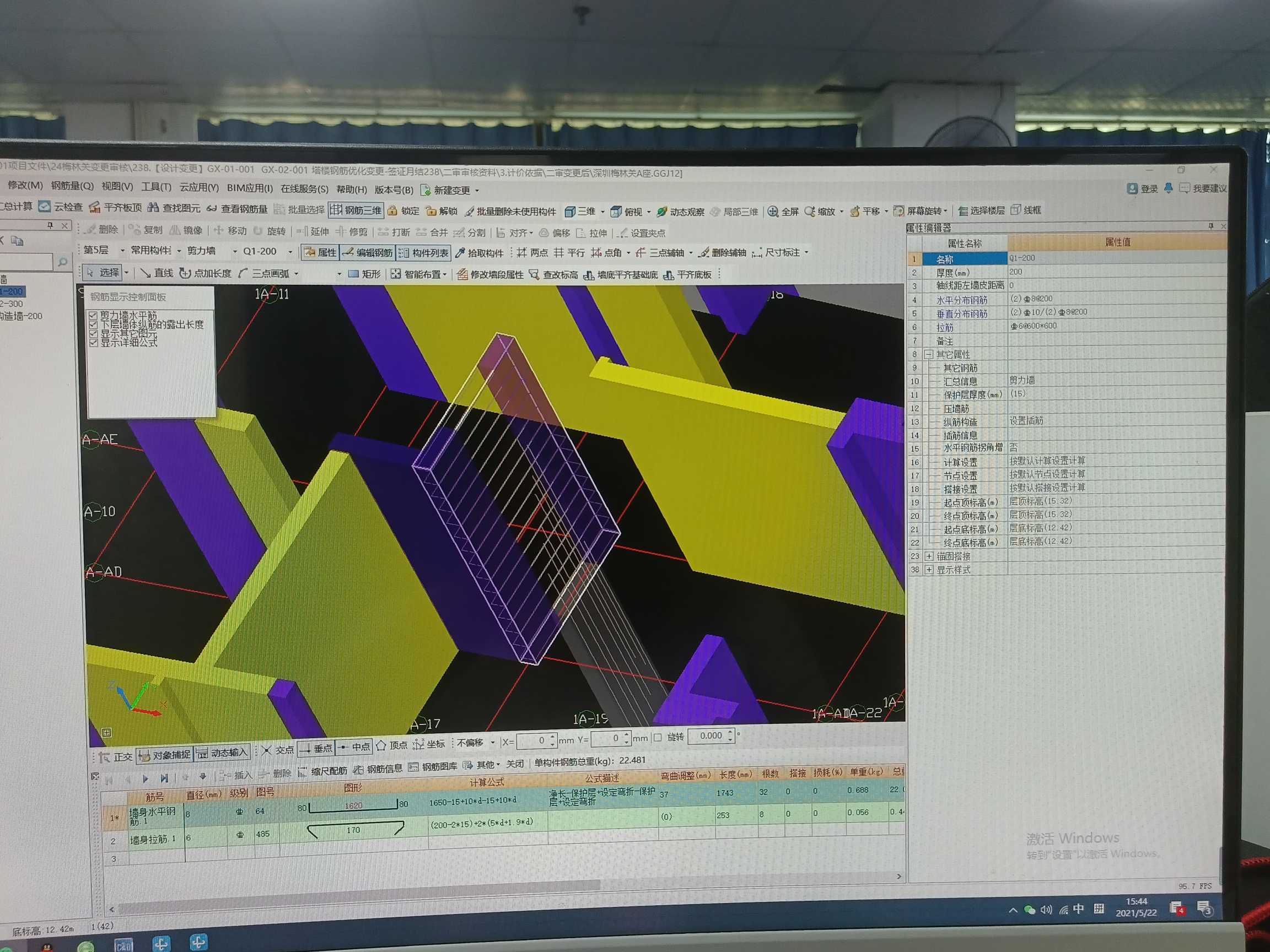Toggle 剪力墙水平筋 checkbox
Screen dimensions: 1270x952
click(x=93, y=316)
